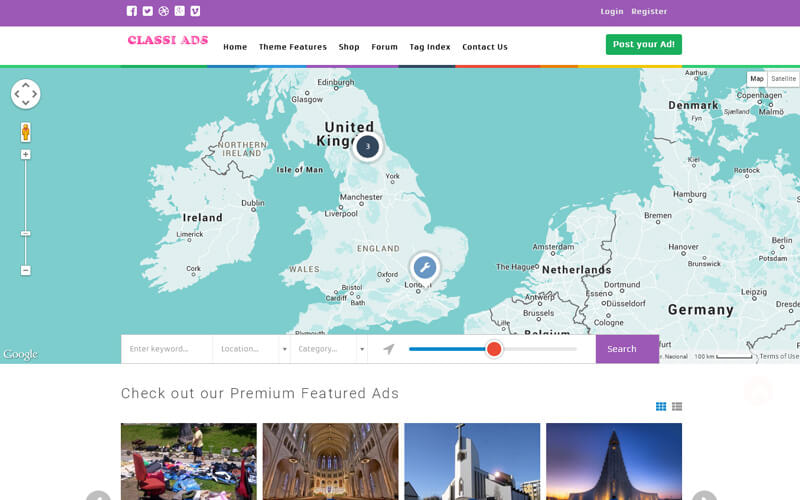Image resolution: width=800 pixels, height=500 pixels.
Task: Click the Dublin label on the map
Action: click(253, 203)
